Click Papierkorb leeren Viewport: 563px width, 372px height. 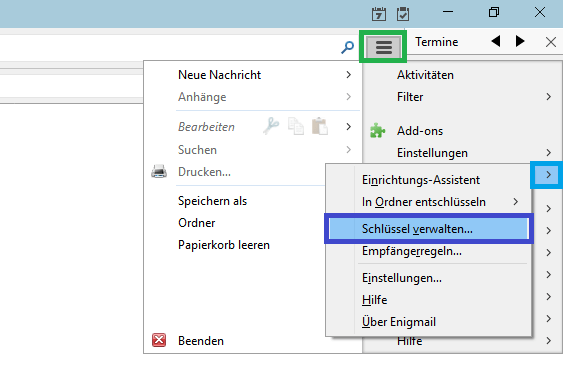tap(224, 245)
